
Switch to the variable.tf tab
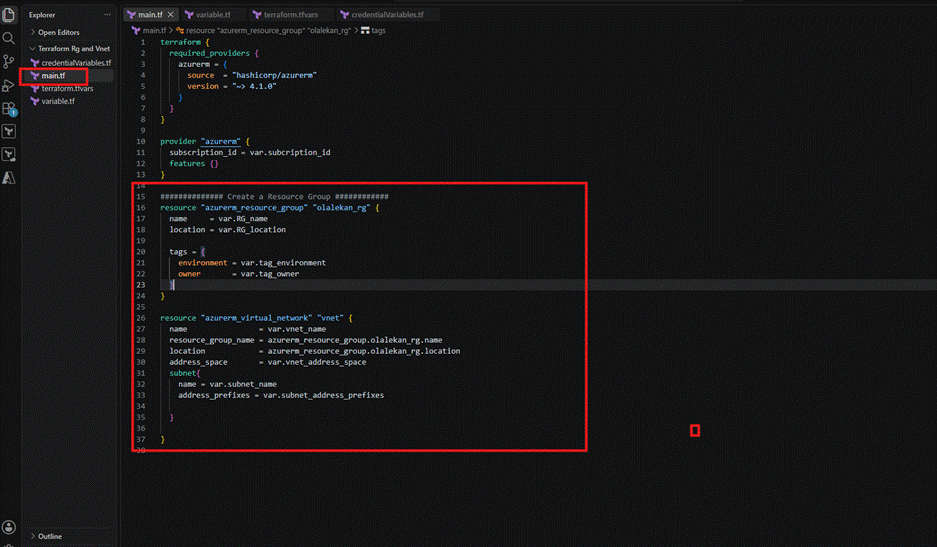[213, 14]
